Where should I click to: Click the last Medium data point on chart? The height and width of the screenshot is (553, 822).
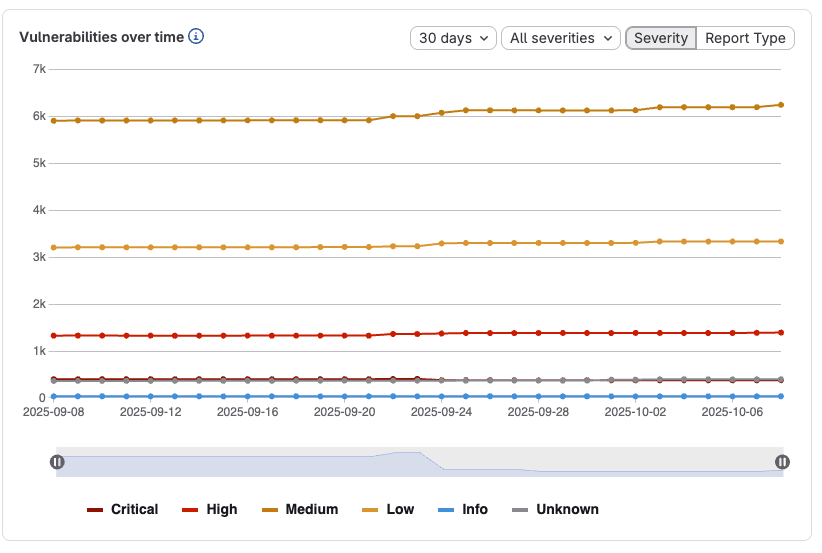tap(781, 104)
